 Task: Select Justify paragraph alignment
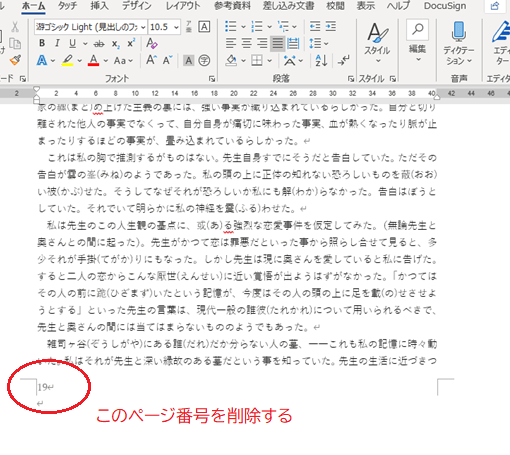277,43
